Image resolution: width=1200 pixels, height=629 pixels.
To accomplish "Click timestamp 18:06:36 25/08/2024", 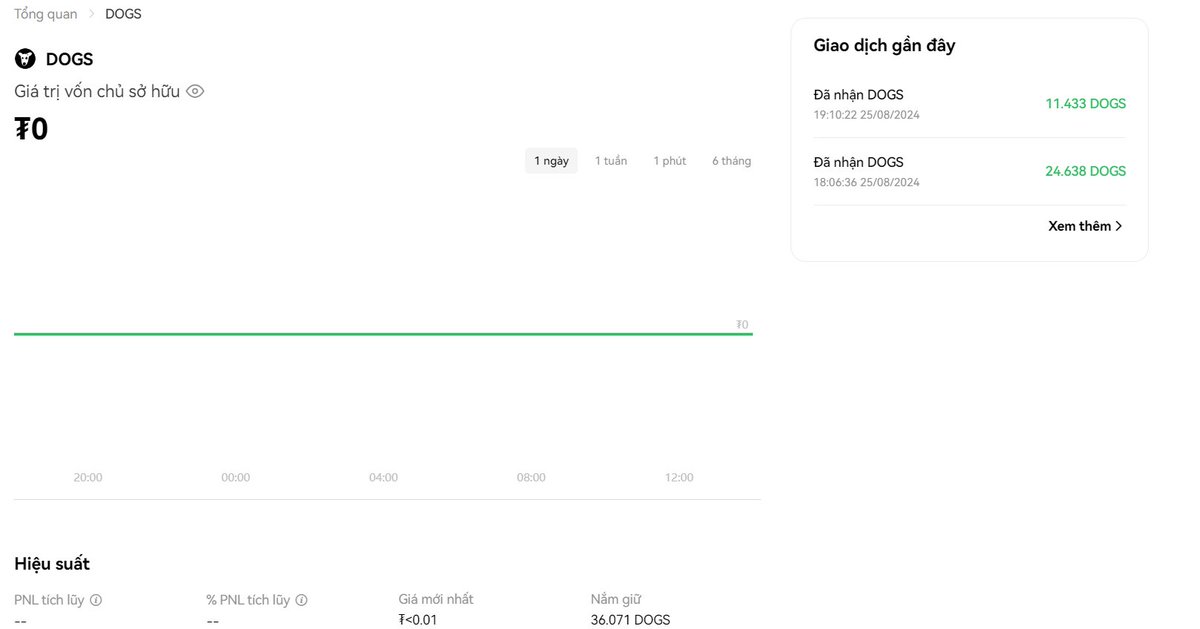I will (867, 183).
